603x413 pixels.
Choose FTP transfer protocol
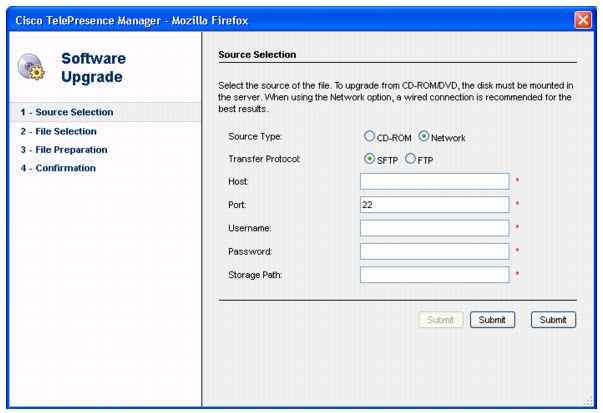[x=410, y=158]
